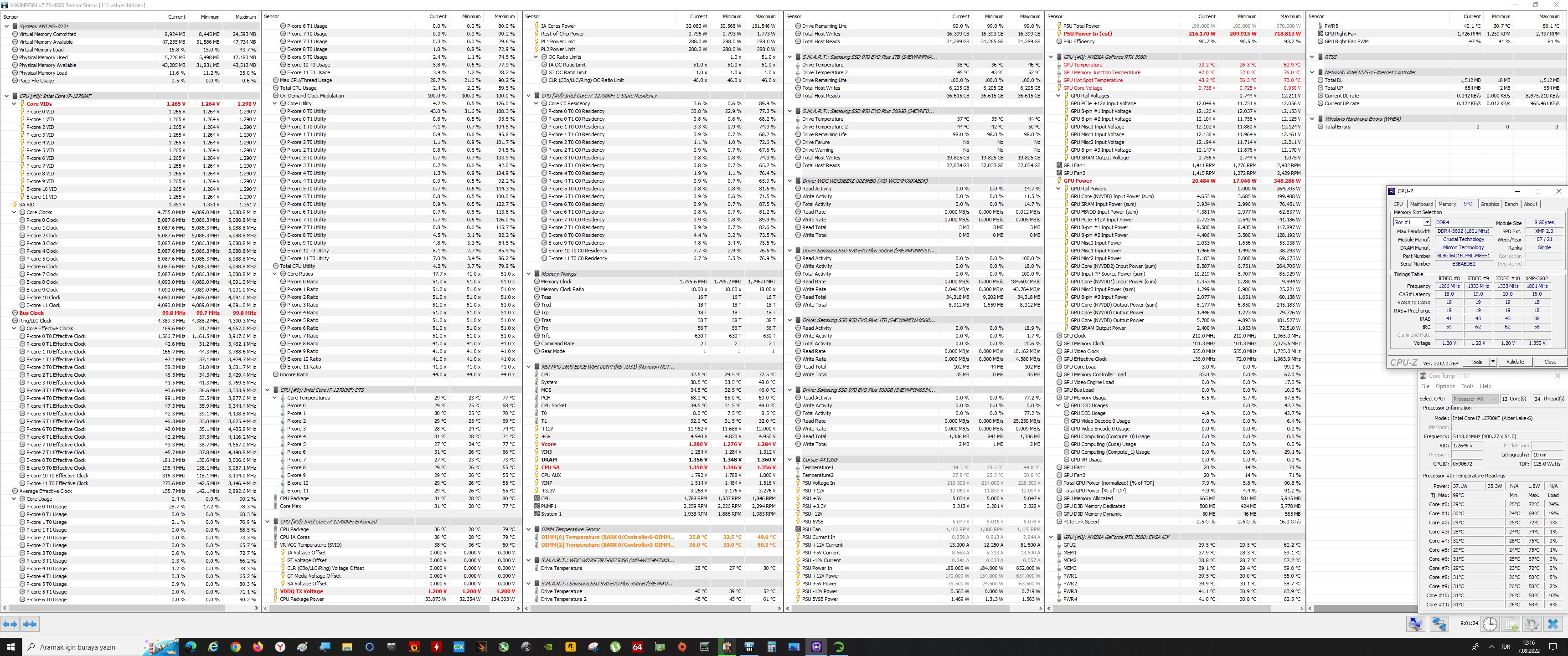Open Core Temp Help menu
Screen dimensions: 1568x656
[x=1485, y=386]
